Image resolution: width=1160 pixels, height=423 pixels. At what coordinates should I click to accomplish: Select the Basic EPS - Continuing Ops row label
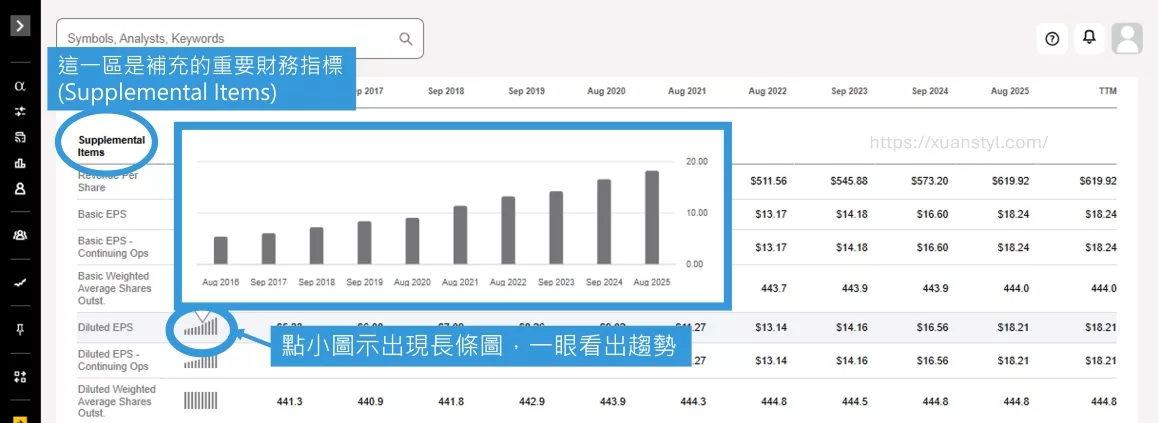click(x=113, y=247)
